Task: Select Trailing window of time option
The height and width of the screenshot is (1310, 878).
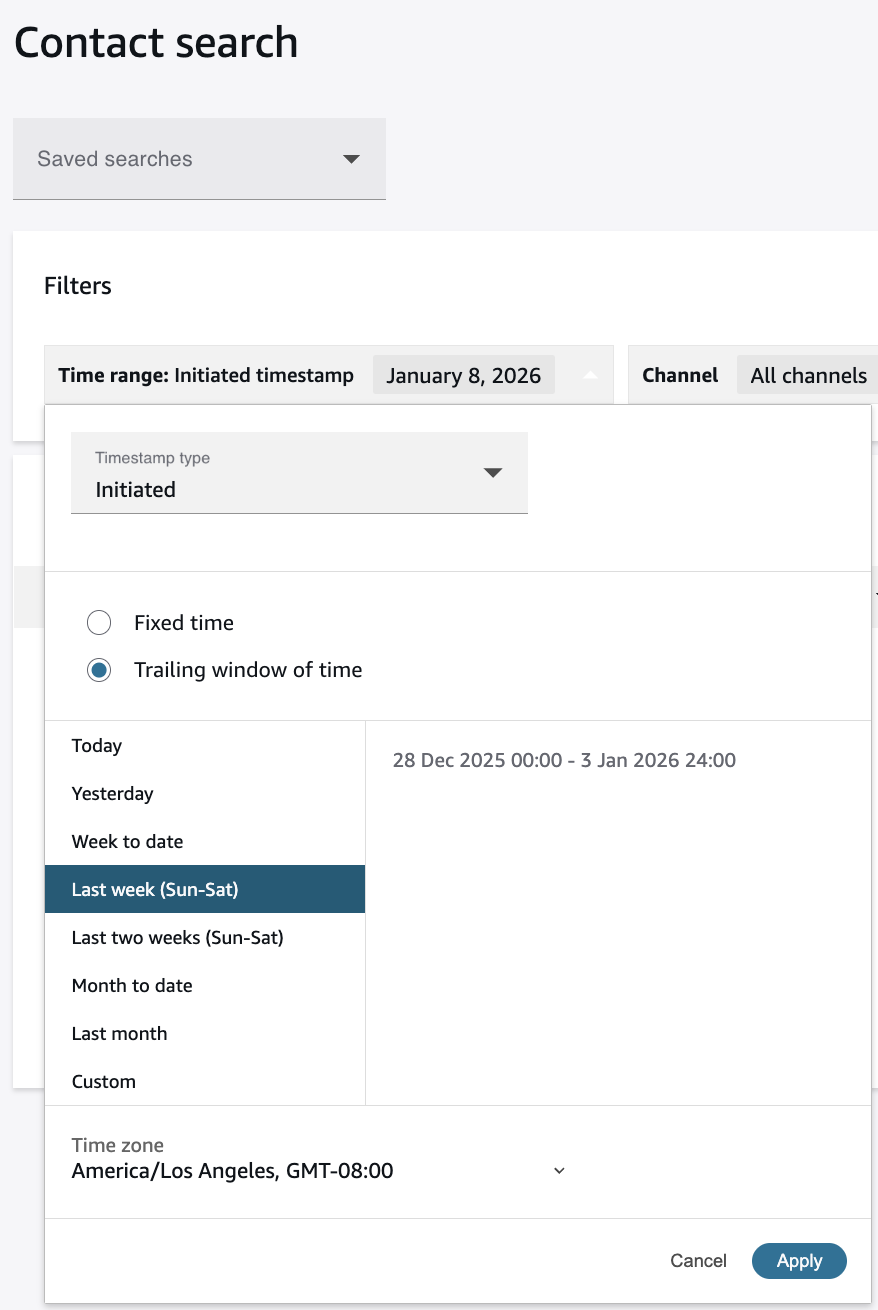Action: click(99, 670)
